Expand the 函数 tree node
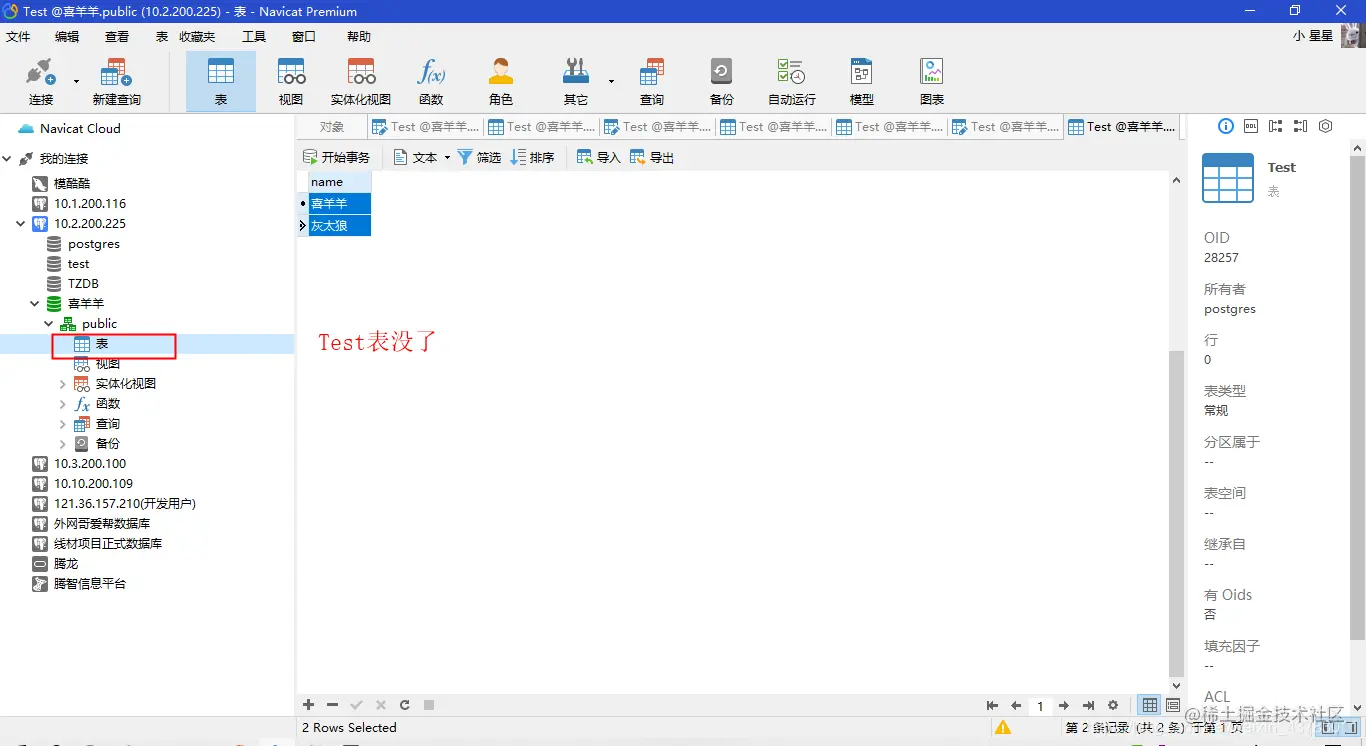Image resolution: width=1366 pixels, height=746 pixels. [x=63, y=403]
